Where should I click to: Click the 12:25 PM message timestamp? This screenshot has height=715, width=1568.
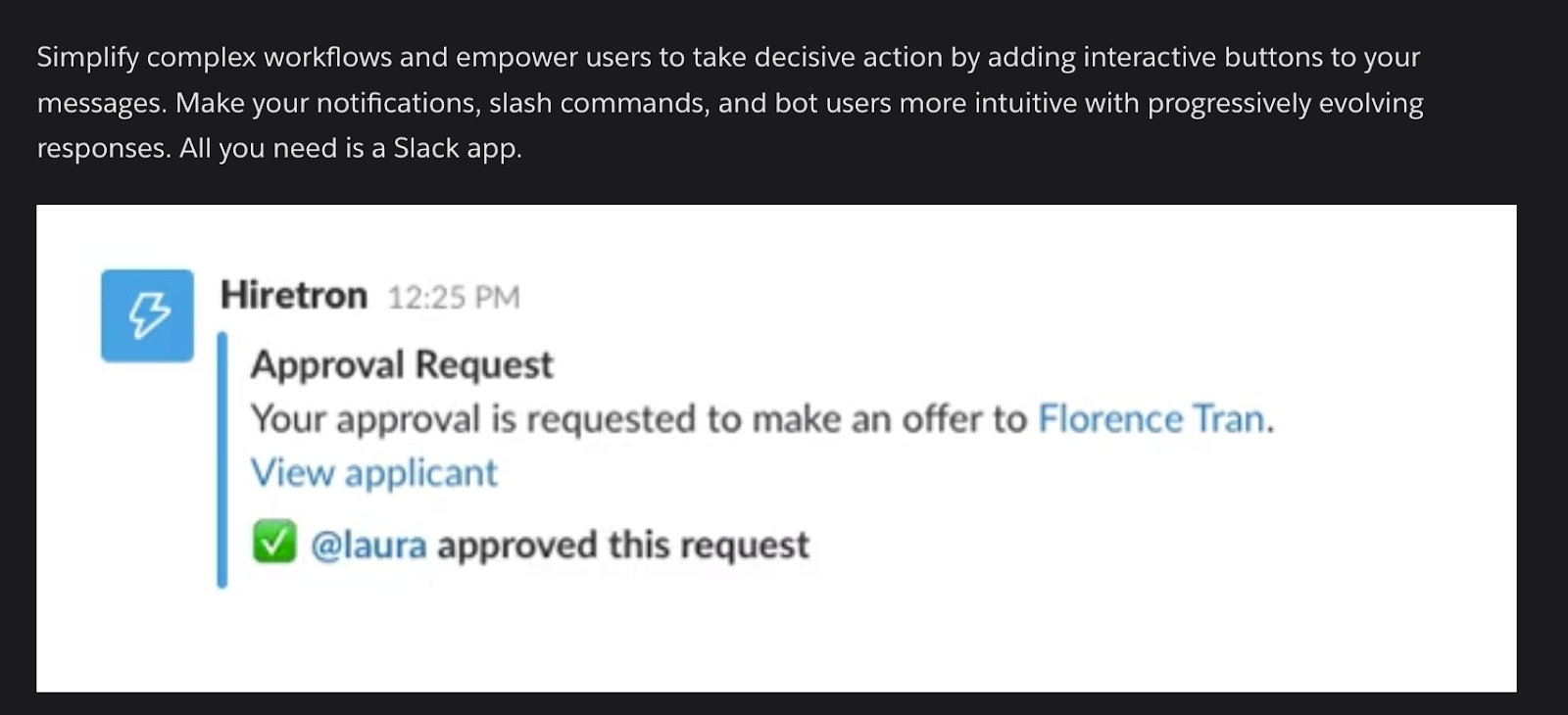[x=453, y=298]
